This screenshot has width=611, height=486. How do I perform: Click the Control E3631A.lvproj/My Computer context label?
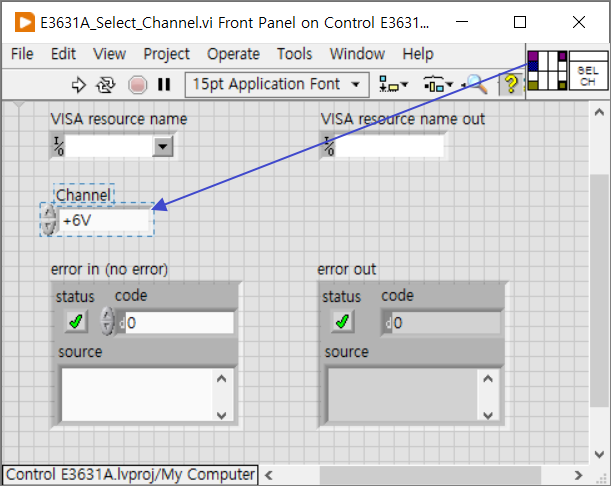coord(130,474)
